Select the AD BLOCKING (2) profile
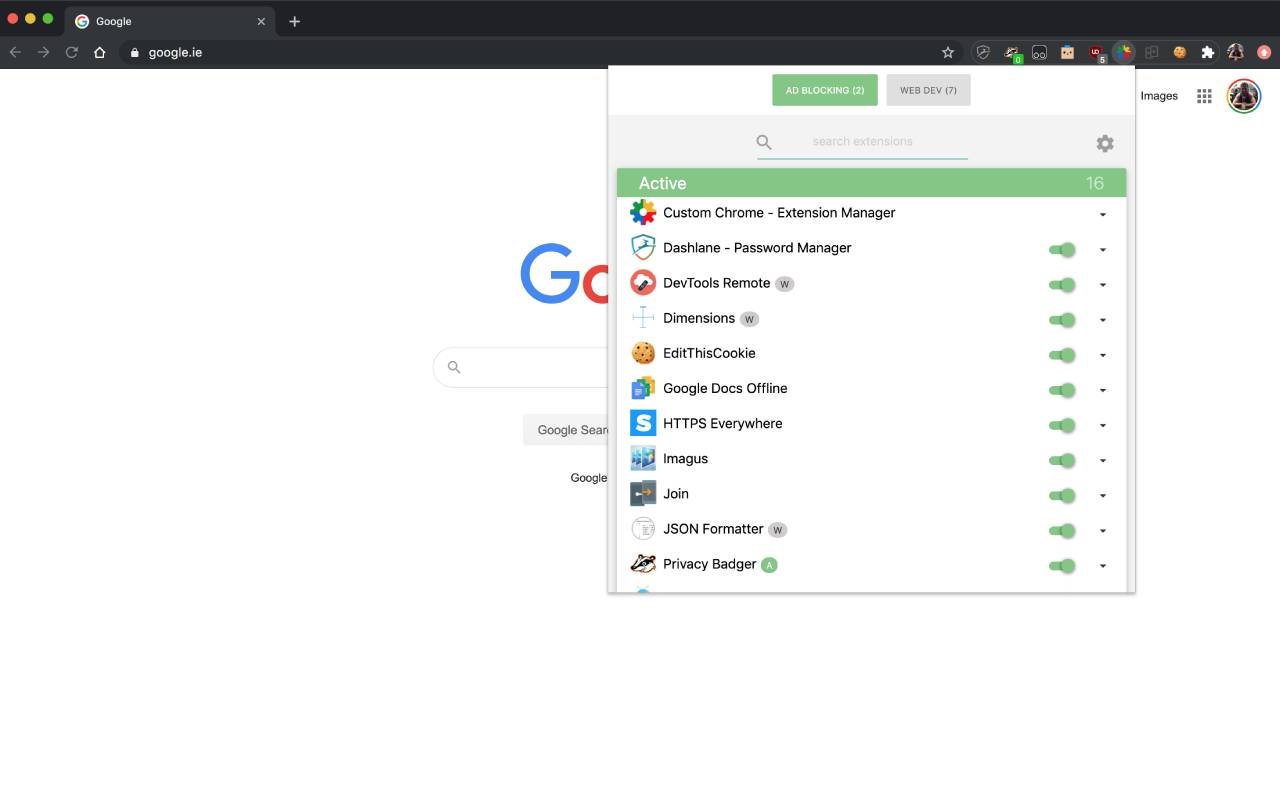 click(x=825, y=90)
